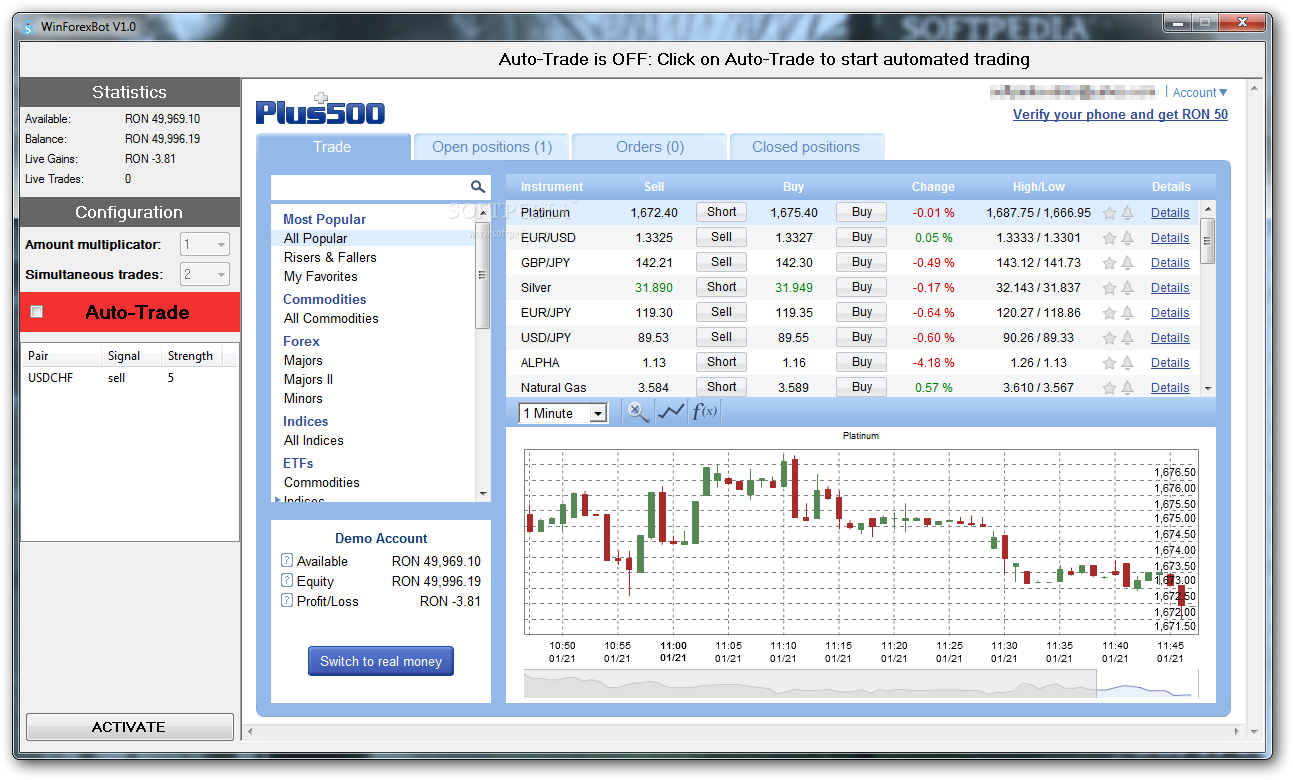Viewport: 1293px width, 780px height.
Task: Switch to the Trade tab
Action: coord(333,147)
